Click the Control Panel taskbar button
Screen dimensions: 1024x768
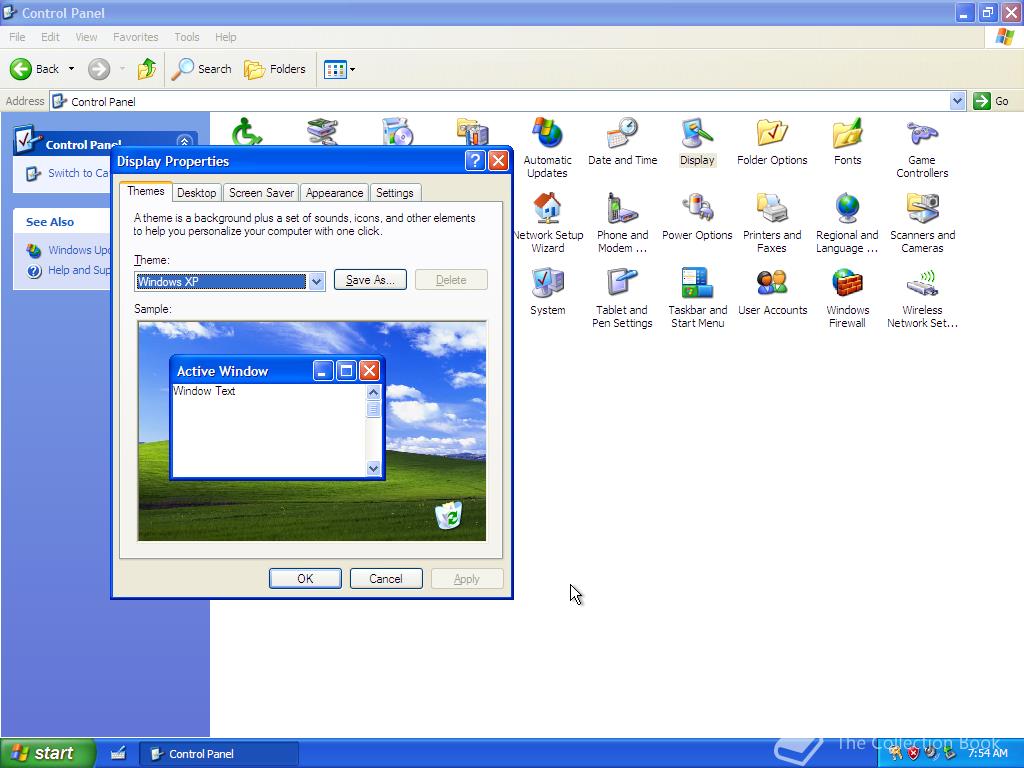219,754
